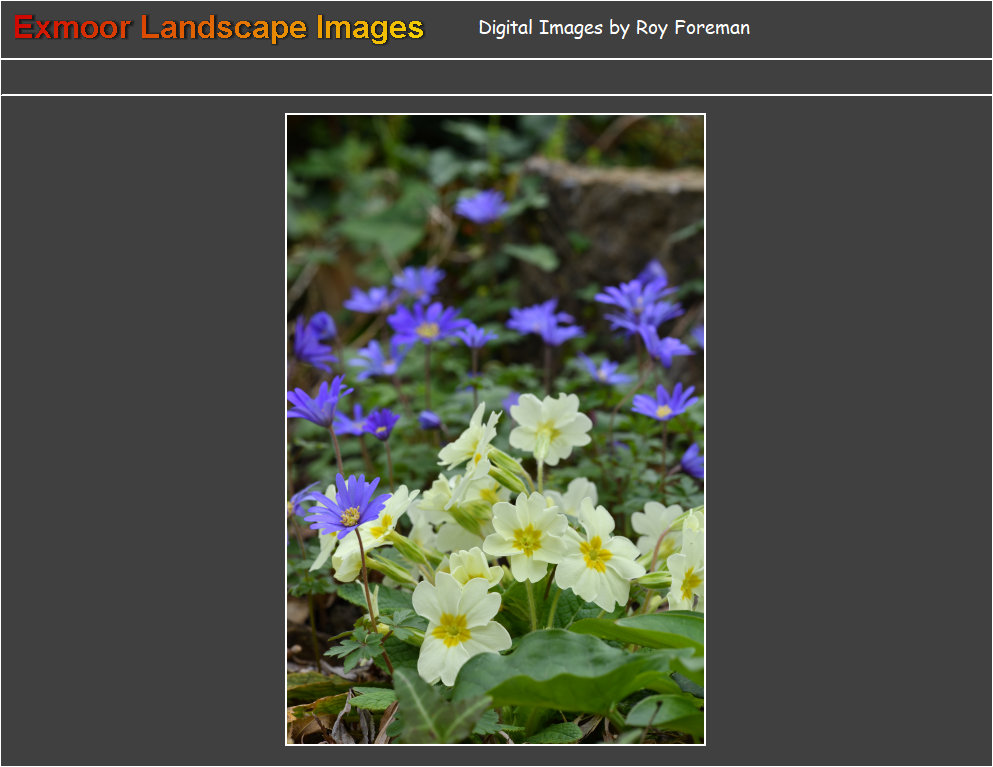Click the word 'Landscape' in the heading
The width and height of the screenshot is (993, 767).
pyautogui.click(x=226, y=28)
